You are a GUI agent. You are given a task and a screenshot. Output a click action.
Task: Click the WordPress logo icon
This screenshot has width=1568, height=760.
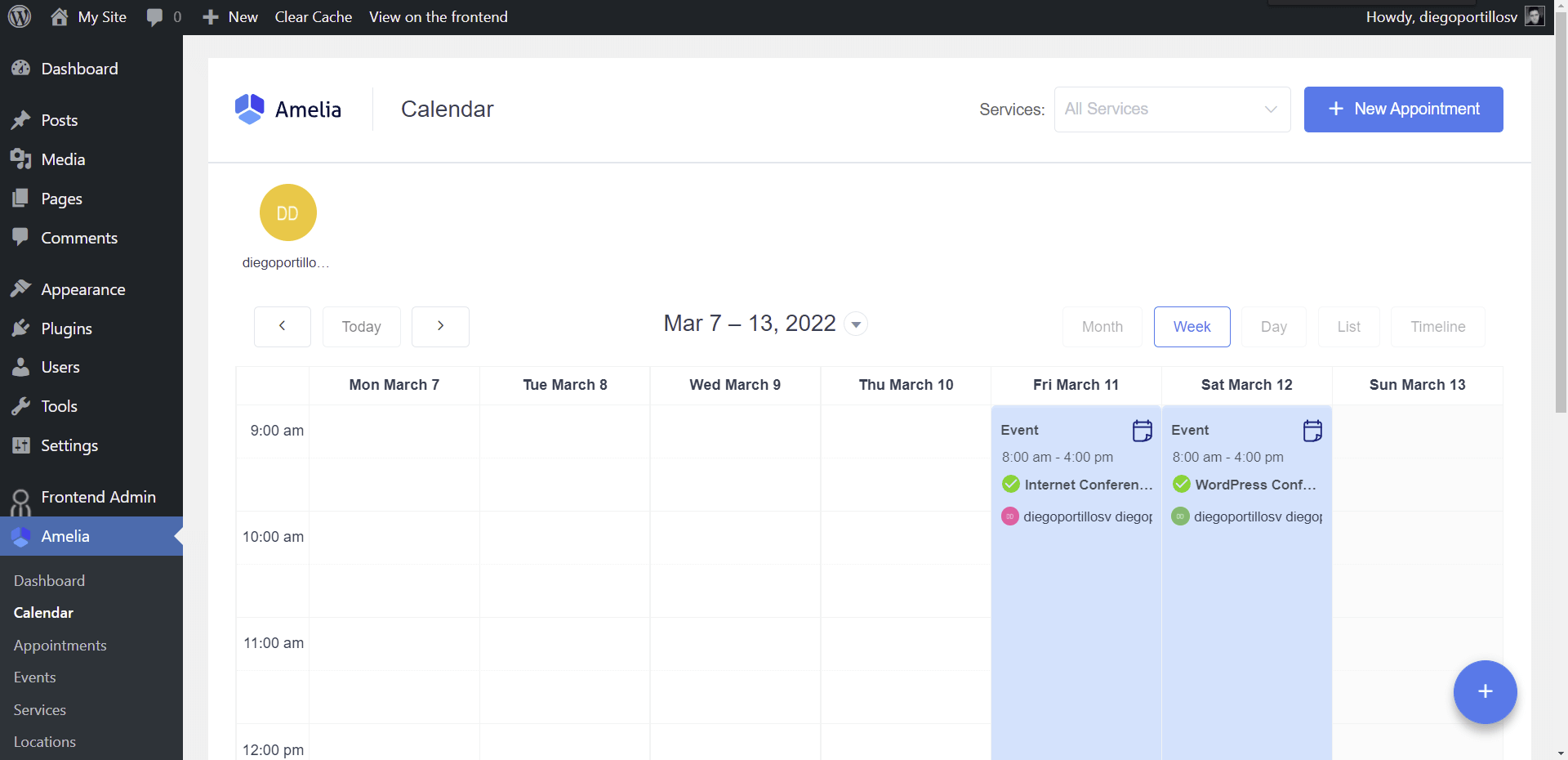coord(20,17)
